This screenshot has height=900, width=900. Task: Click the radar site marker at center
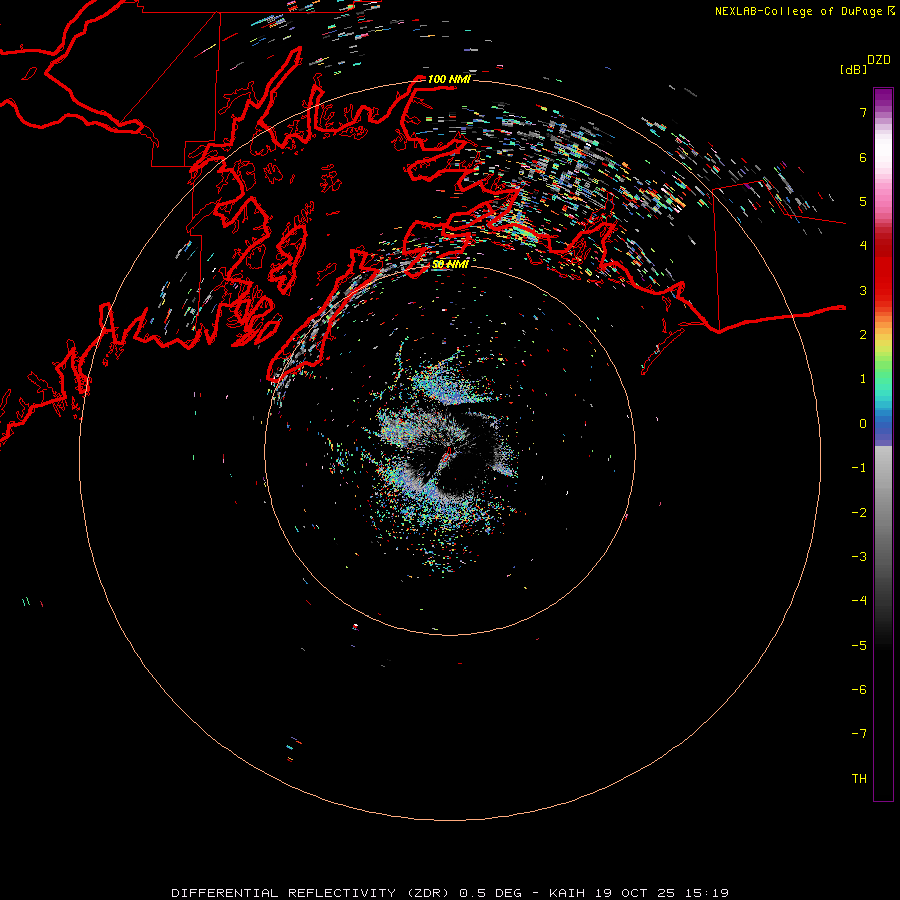(446, 456)
